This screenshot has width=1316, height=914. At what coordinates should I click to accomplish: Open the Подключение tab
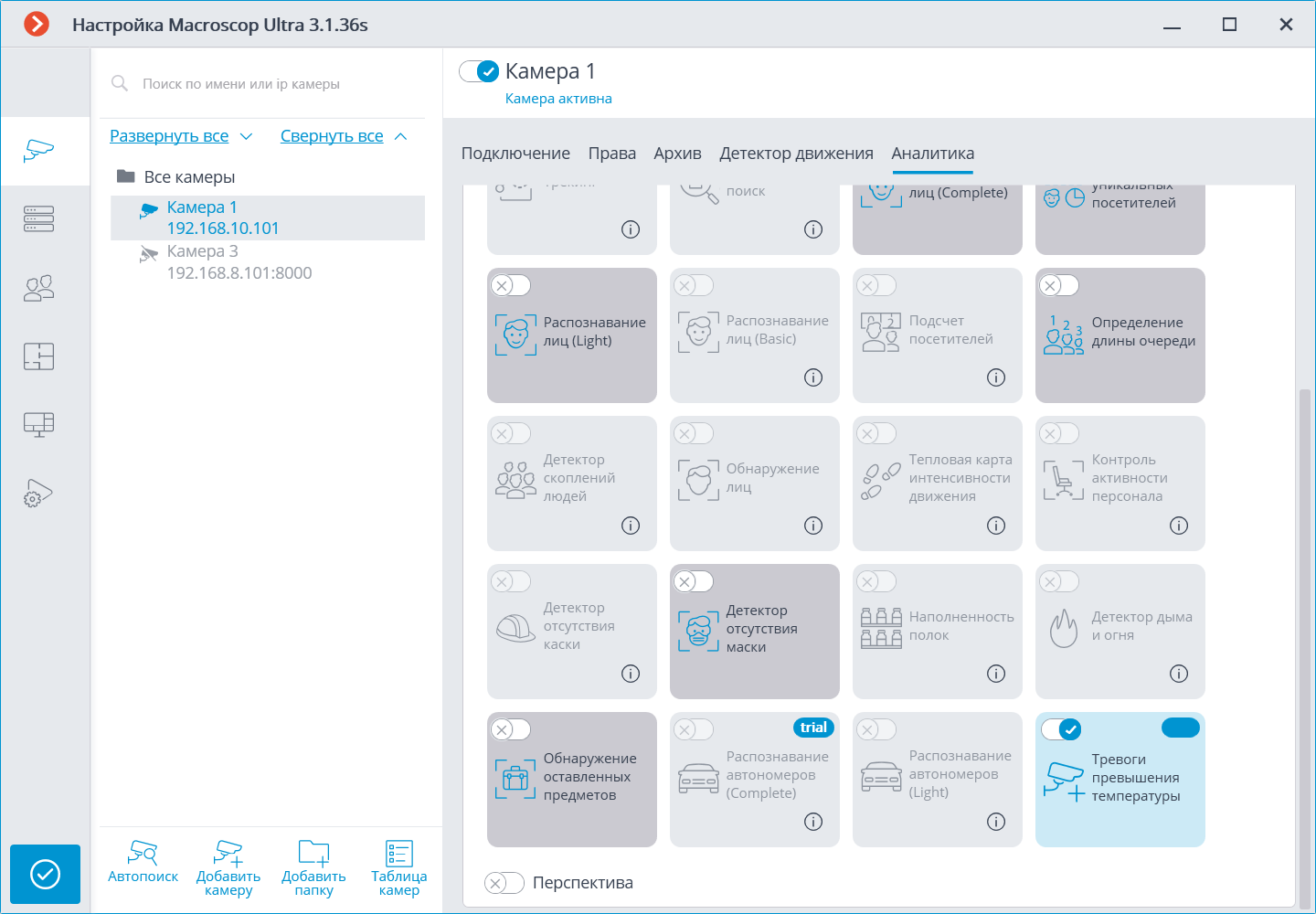pos(515,154)
